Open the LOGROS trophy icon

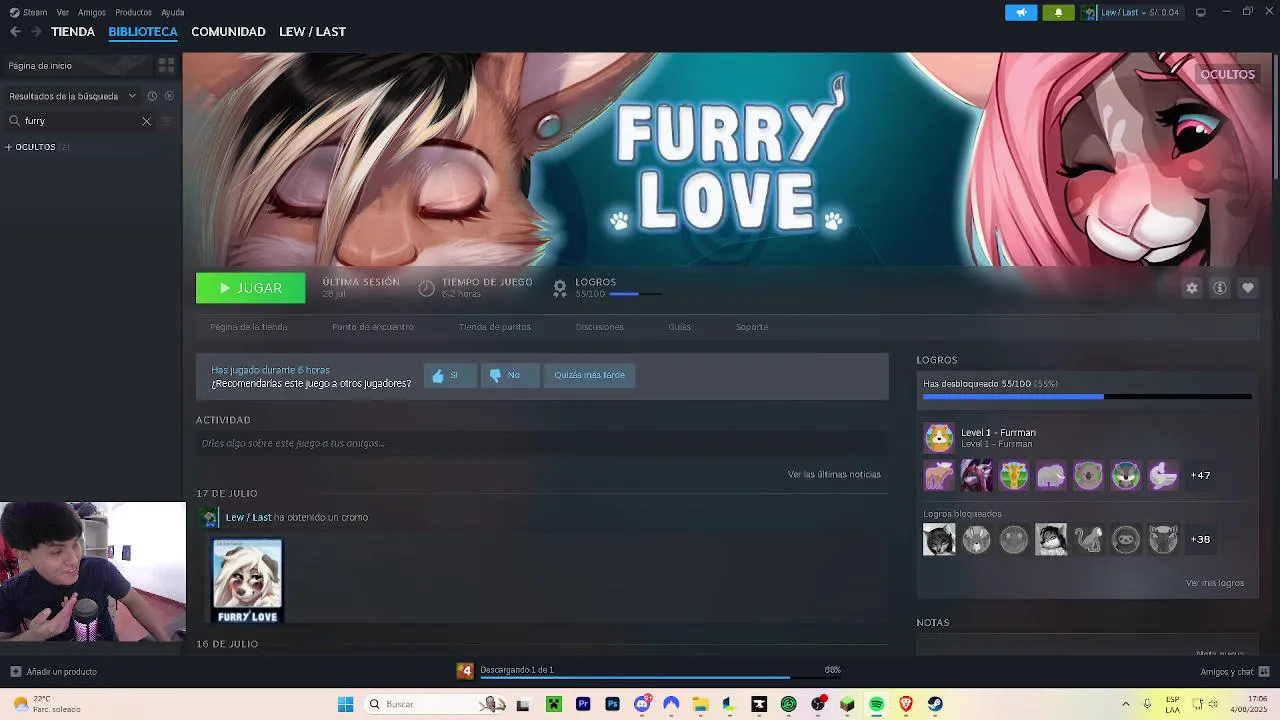point(560,288)
